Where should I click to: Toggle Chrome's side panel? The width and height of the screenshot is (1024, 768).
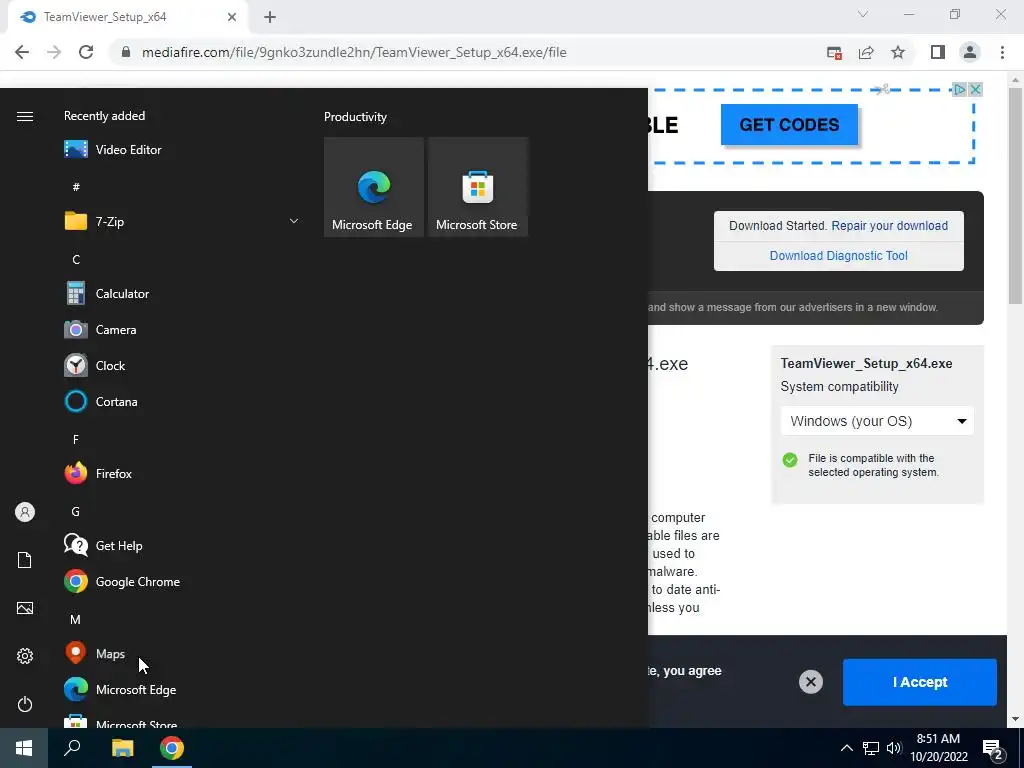[x=938, y=52]
